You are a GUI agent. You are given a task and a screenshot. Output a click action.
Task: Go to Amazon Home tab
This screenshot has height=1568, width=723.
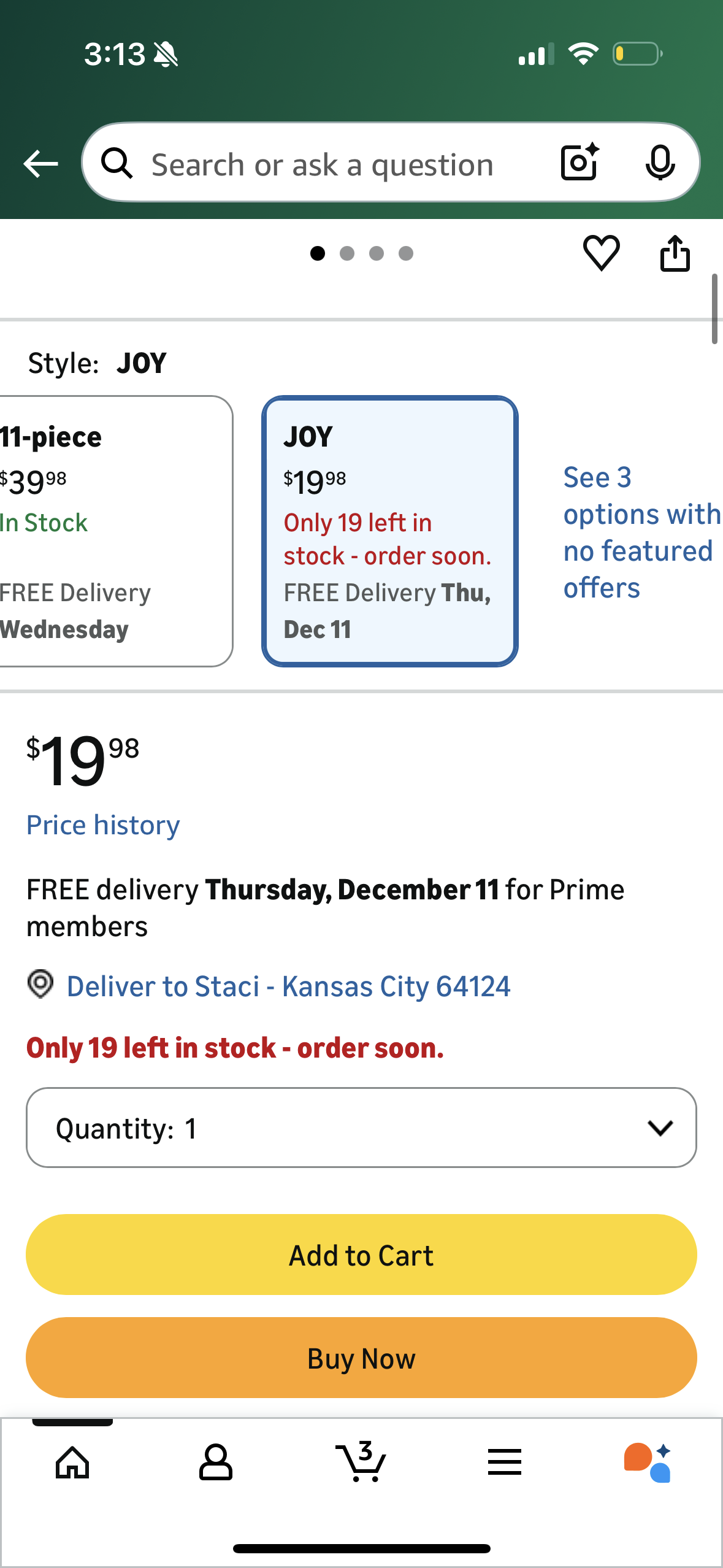[x=72, y=1463]
